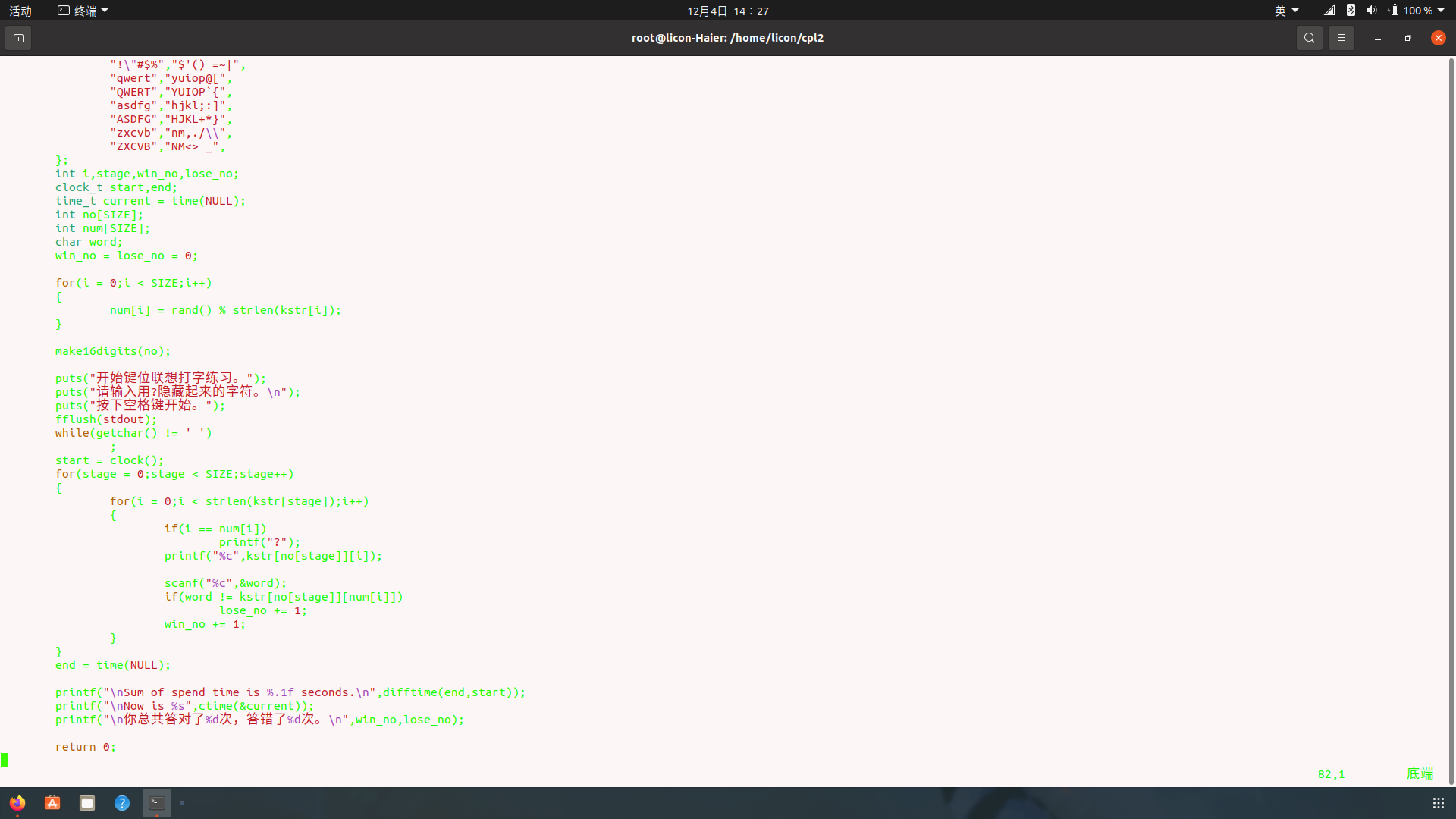Viewport: 1456px width, 819px height.
Task: Click line 'clock_t start,end;'
Action: click(x=116, y=187)
